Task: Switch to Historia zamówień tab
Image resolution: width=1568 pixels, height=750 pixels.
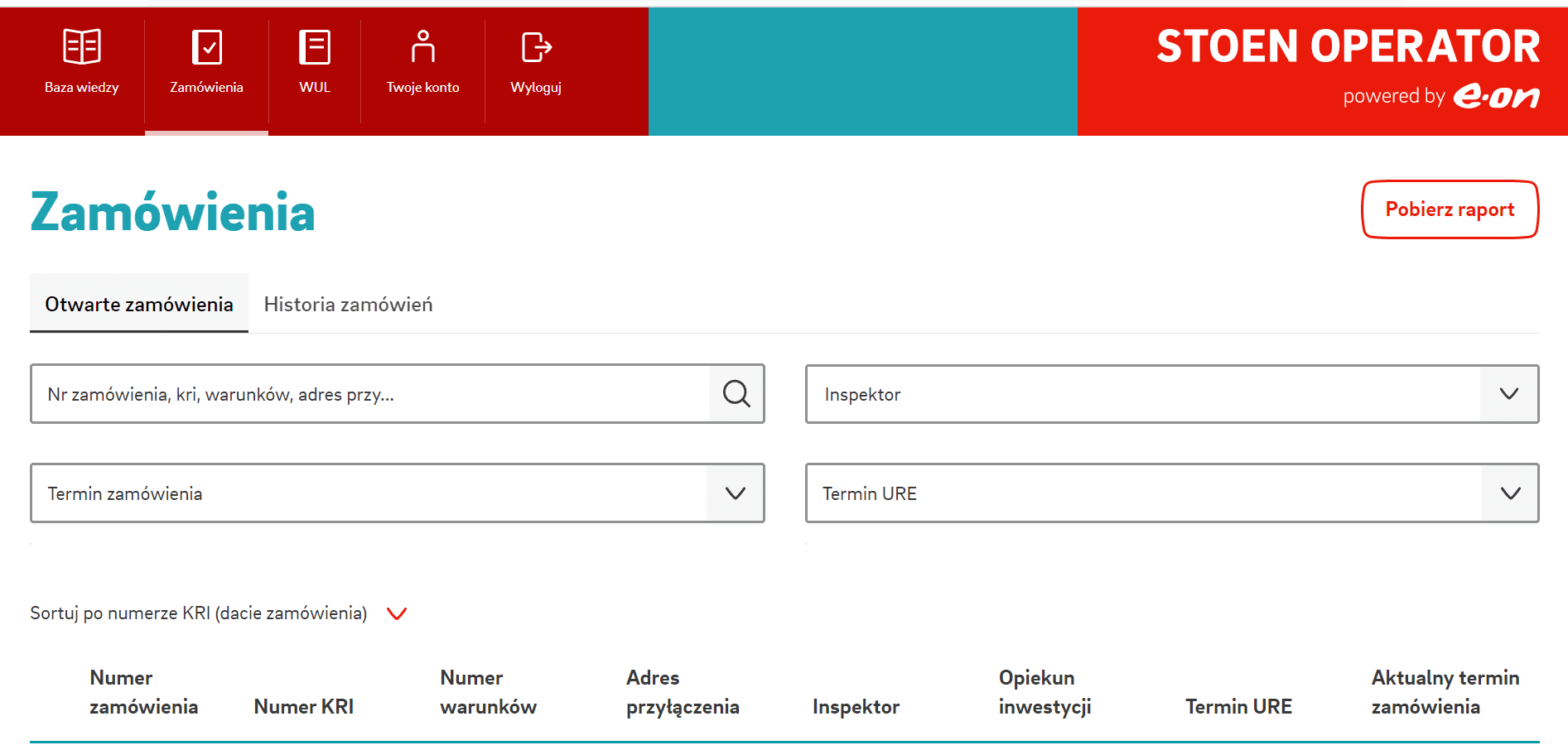Action: pos(348,305)
